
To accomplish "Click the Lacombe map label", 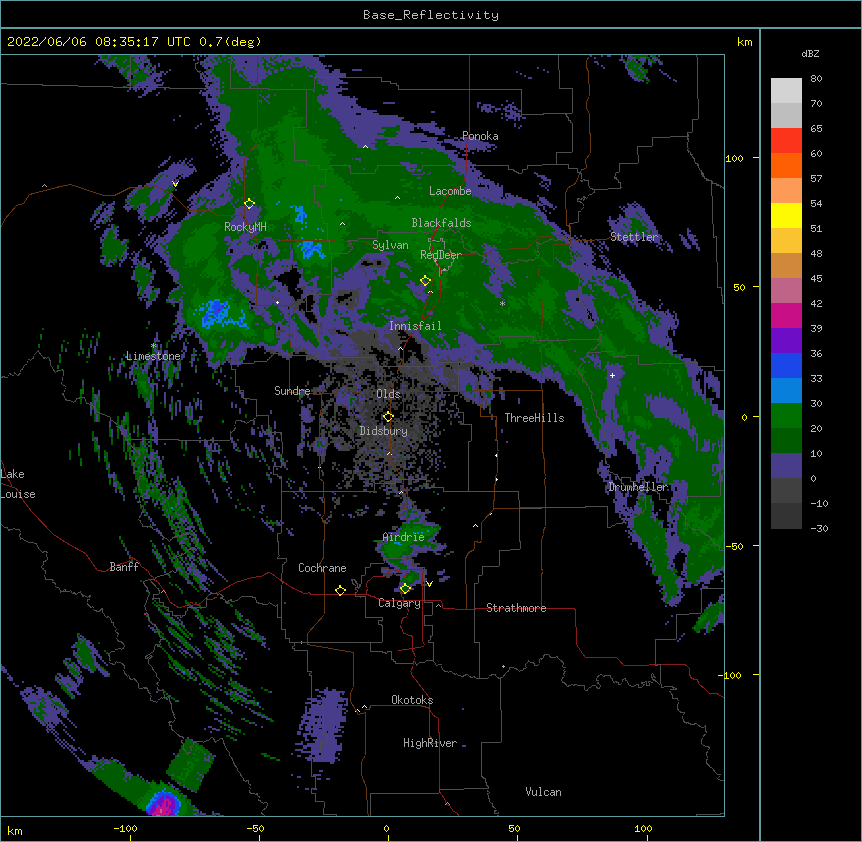I will click(x=450, y=191).
